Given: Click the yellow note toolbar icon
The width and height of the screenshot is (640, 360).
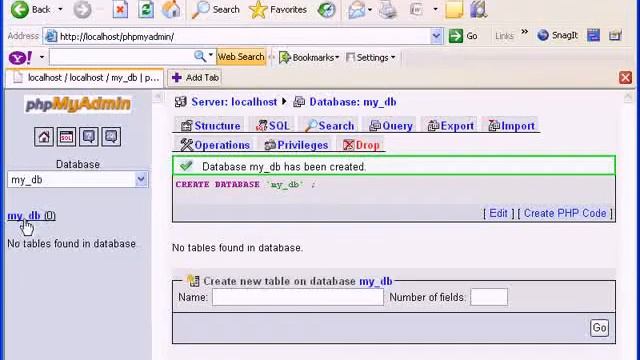Looking at the screenshot, I should (454, 10).
